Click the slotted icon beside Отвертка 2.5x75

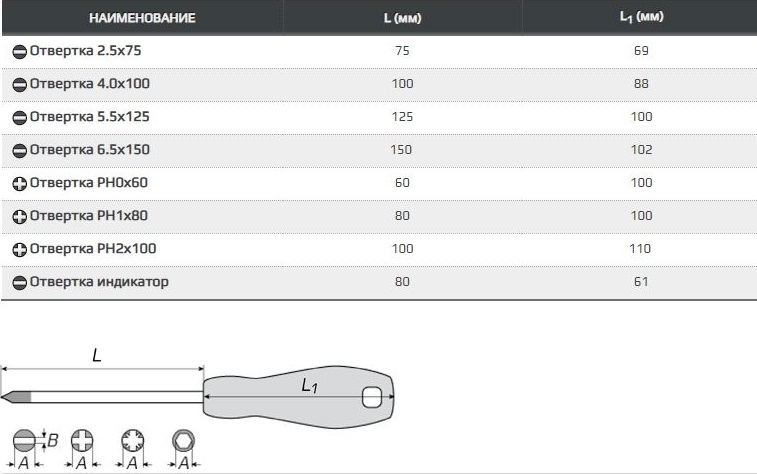click(x=20, y=50)
